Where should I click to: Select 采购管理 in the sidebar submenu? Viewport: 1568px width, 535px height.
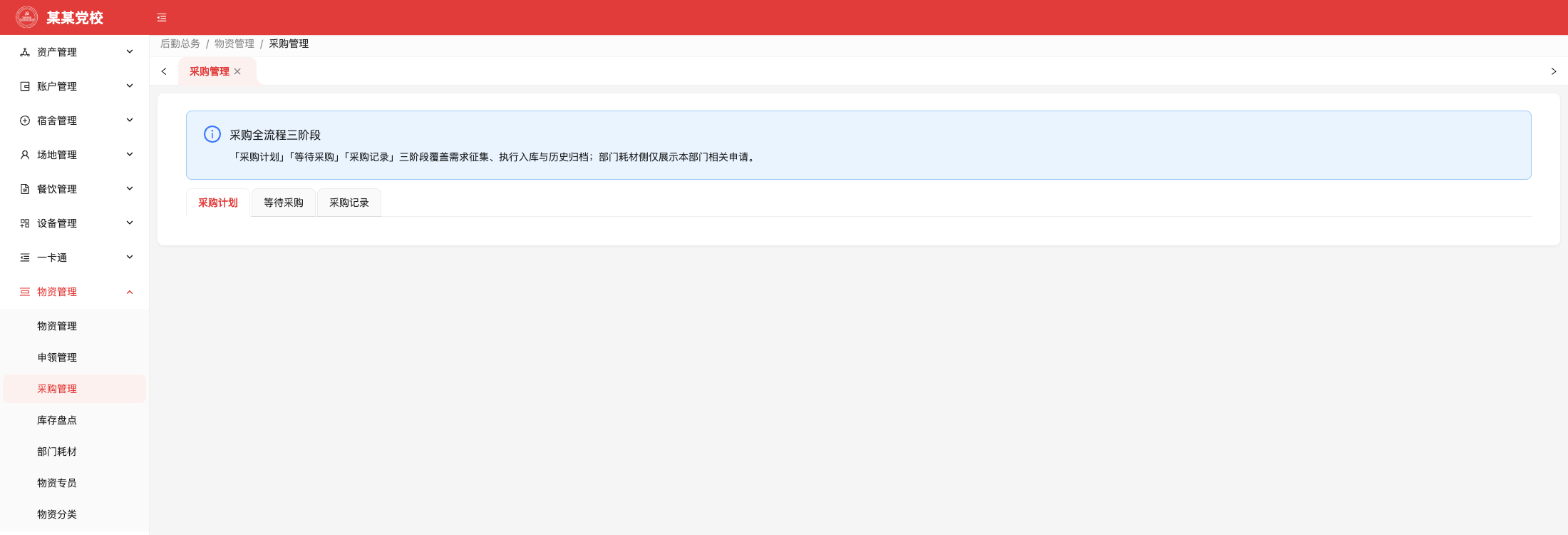[75, 389]
